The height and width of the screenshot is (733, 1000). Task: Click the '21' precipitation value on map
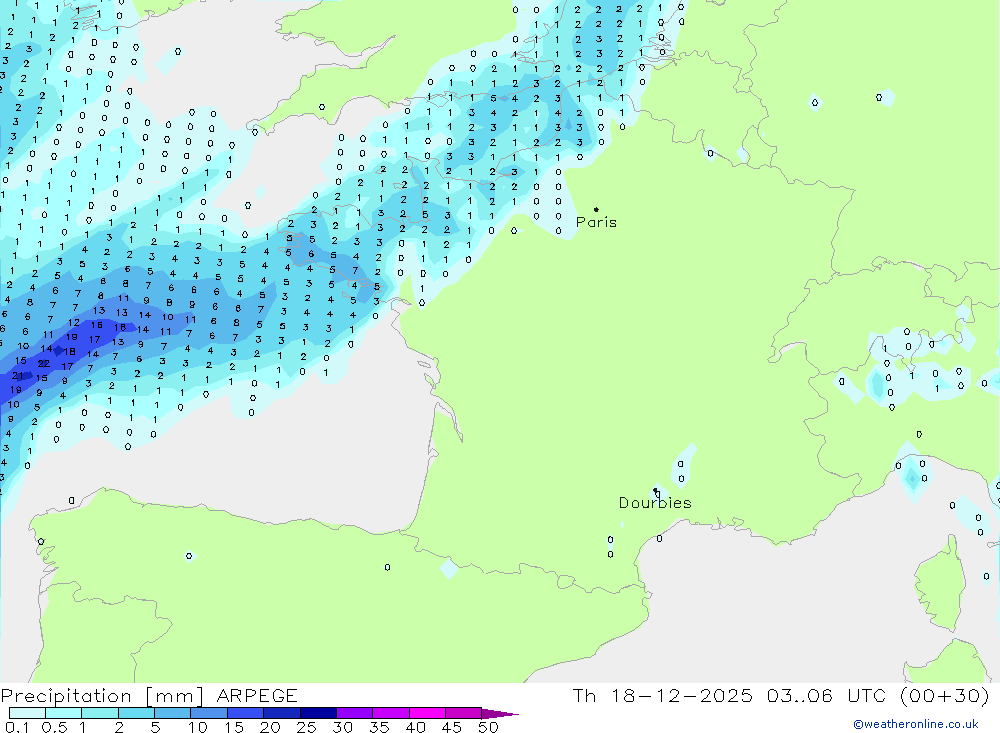tap(17, 376)
